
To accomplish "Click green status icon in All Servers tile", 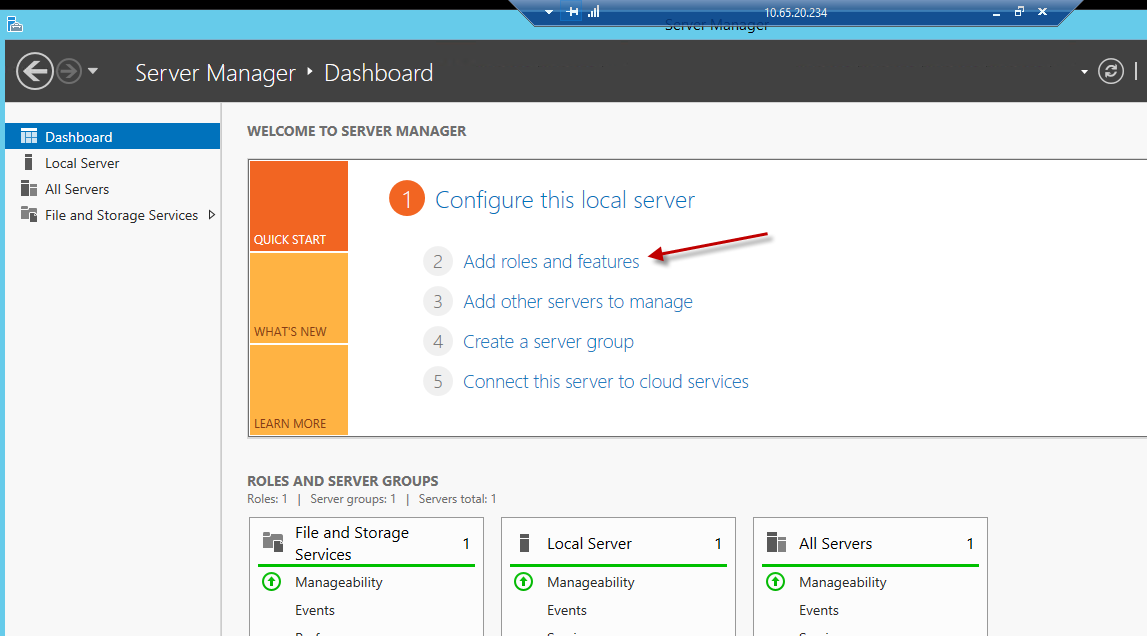I will (x=775, y=582).
